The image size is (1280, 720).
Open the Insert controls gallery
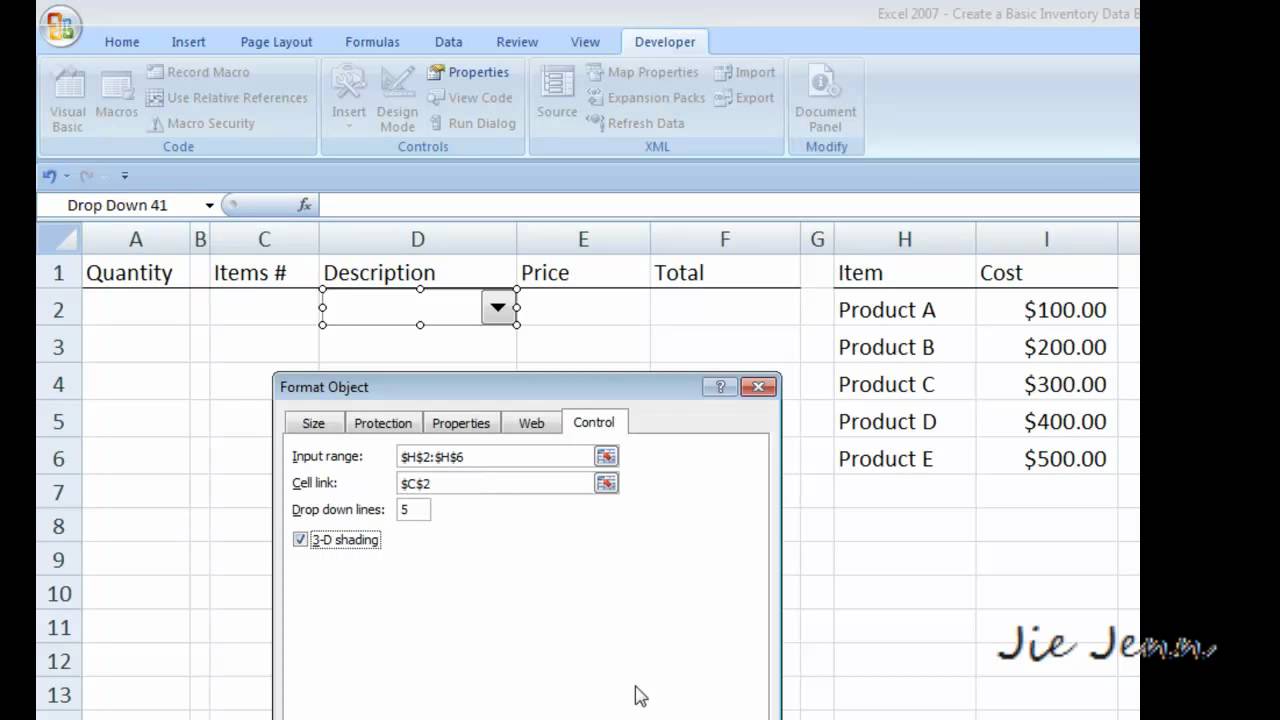pos(349,99)
